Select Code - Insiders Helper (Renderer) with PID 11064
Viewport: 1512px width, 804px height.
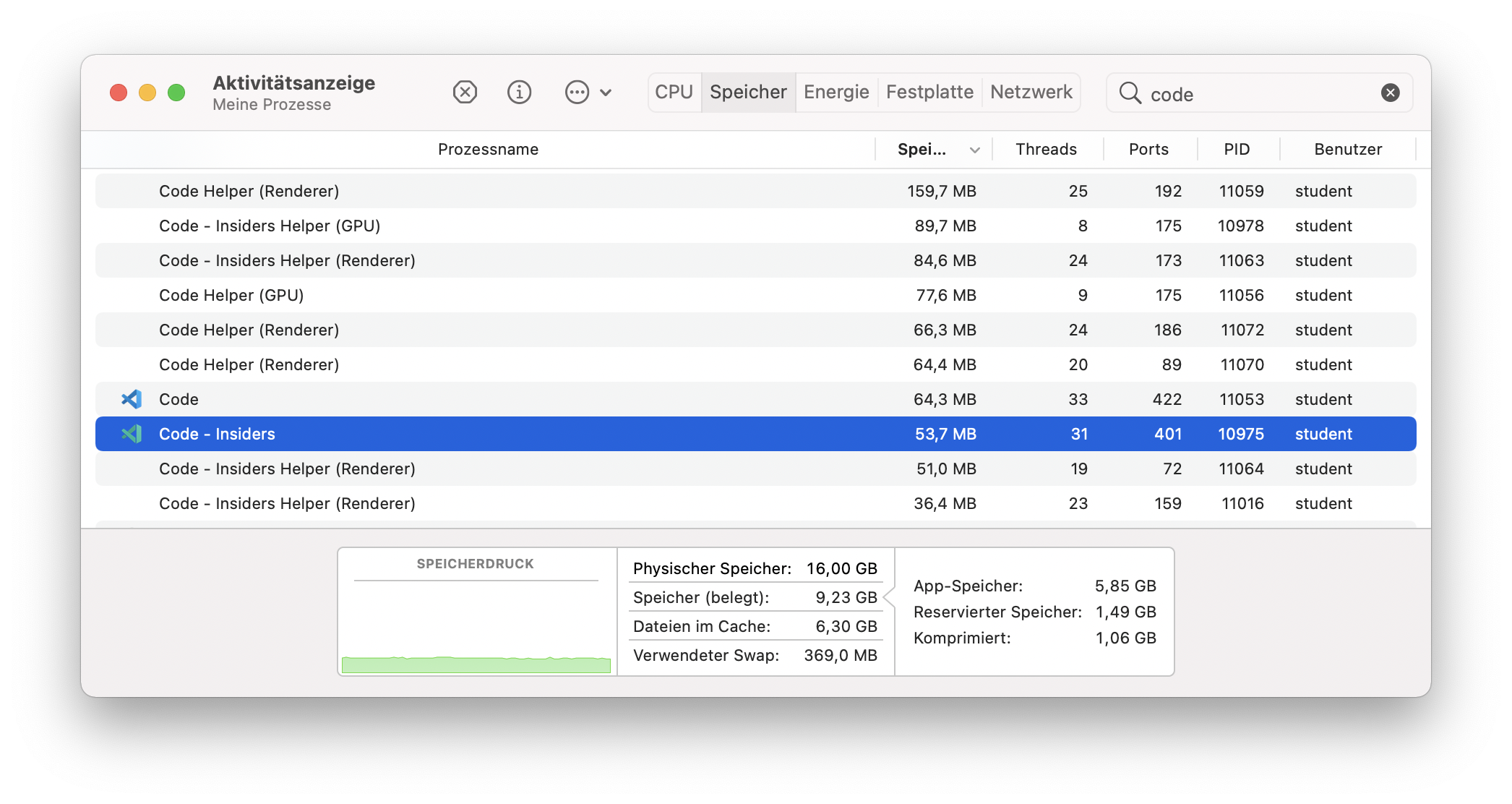[755, 469]
